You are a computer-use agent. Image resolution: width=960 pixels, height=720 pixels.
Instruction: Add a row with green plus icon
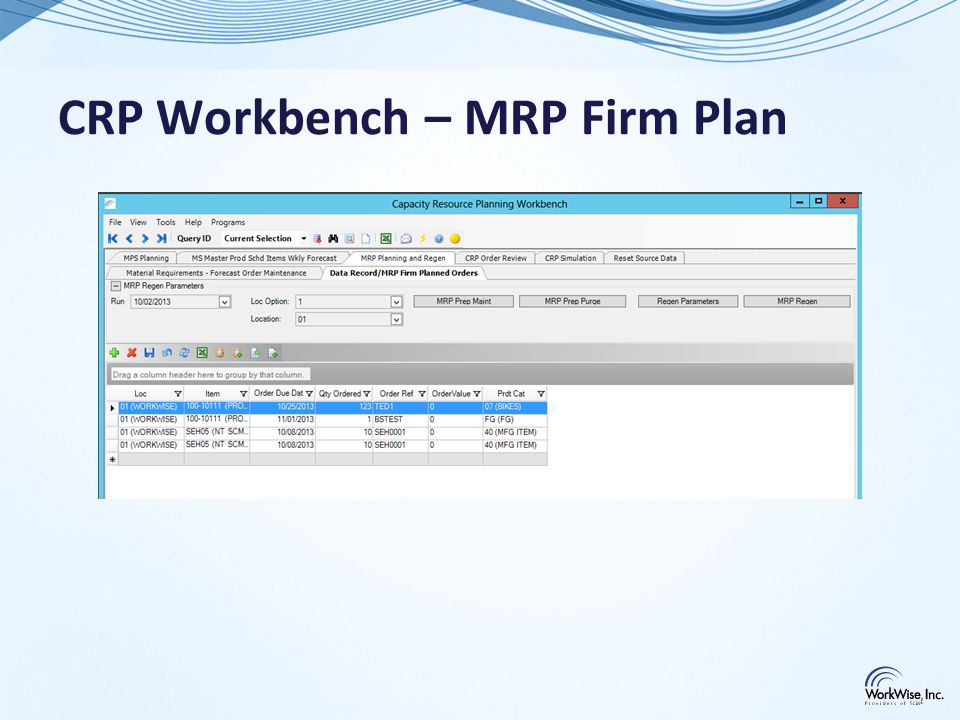114,353
